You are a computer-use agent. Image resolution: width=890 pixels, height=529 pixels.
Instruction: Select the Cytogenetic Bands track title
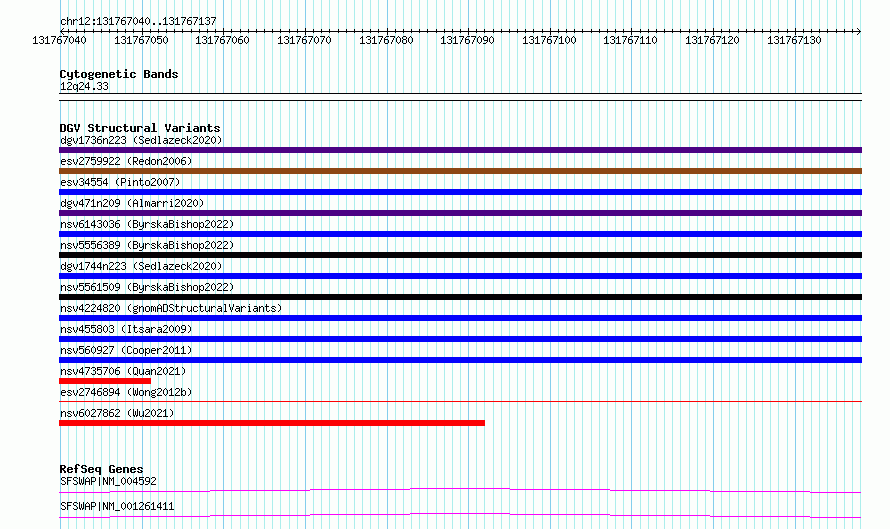(x=119, y=74)
